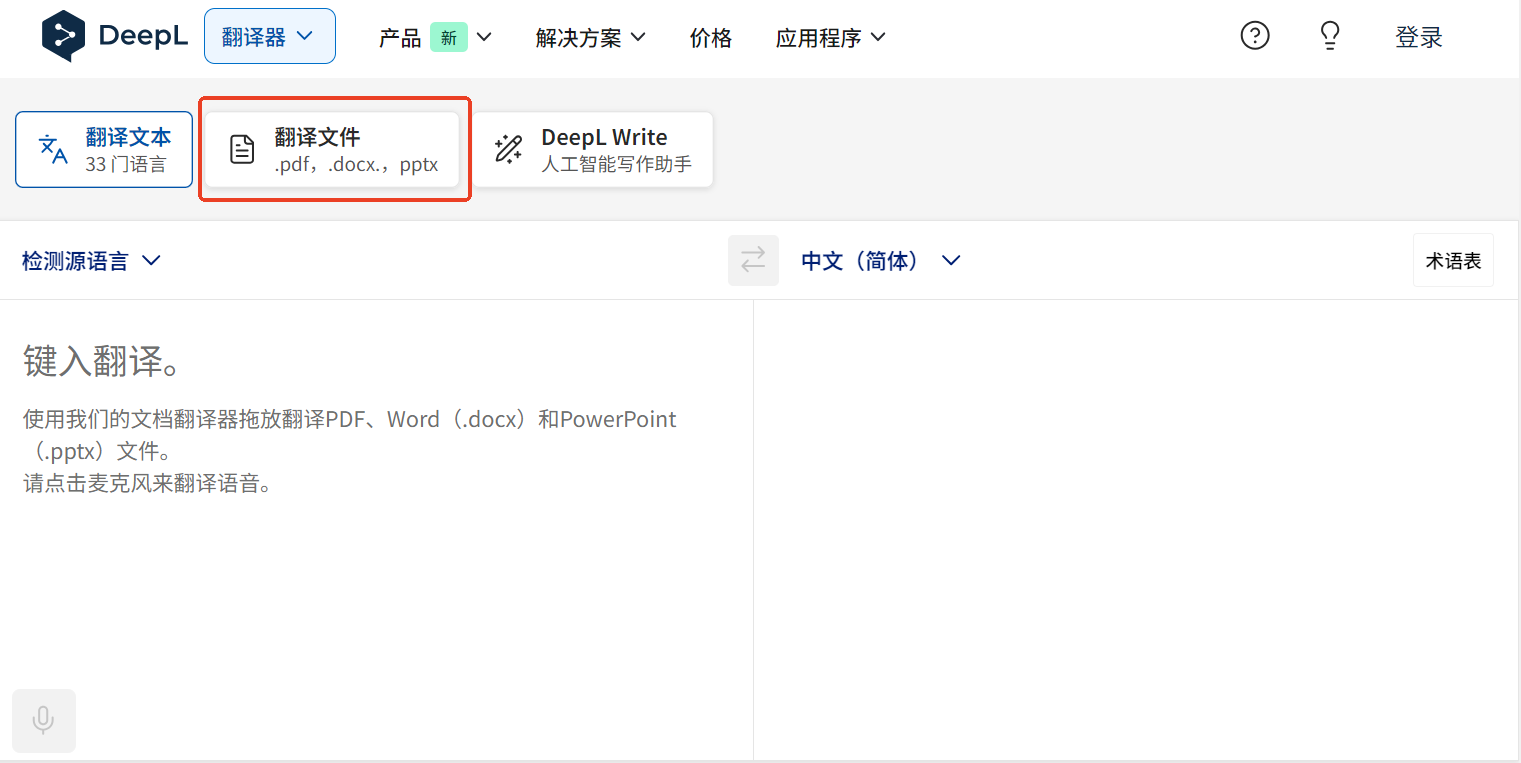Click the translation output panel
1521x763 pixels.
click(1136, 530)
